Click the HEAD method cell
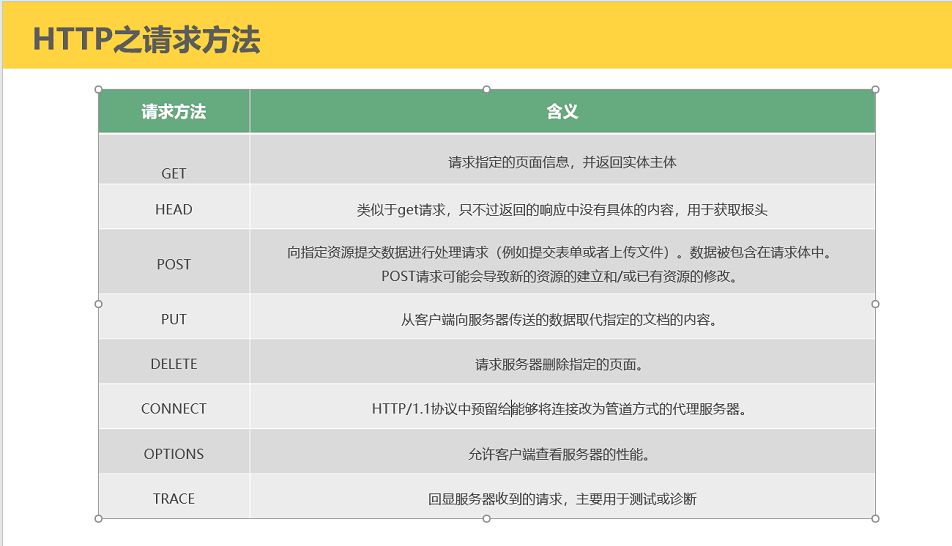The height and width of the screenshot is (546, 952). pyautogui.click(x=174, y=209)
